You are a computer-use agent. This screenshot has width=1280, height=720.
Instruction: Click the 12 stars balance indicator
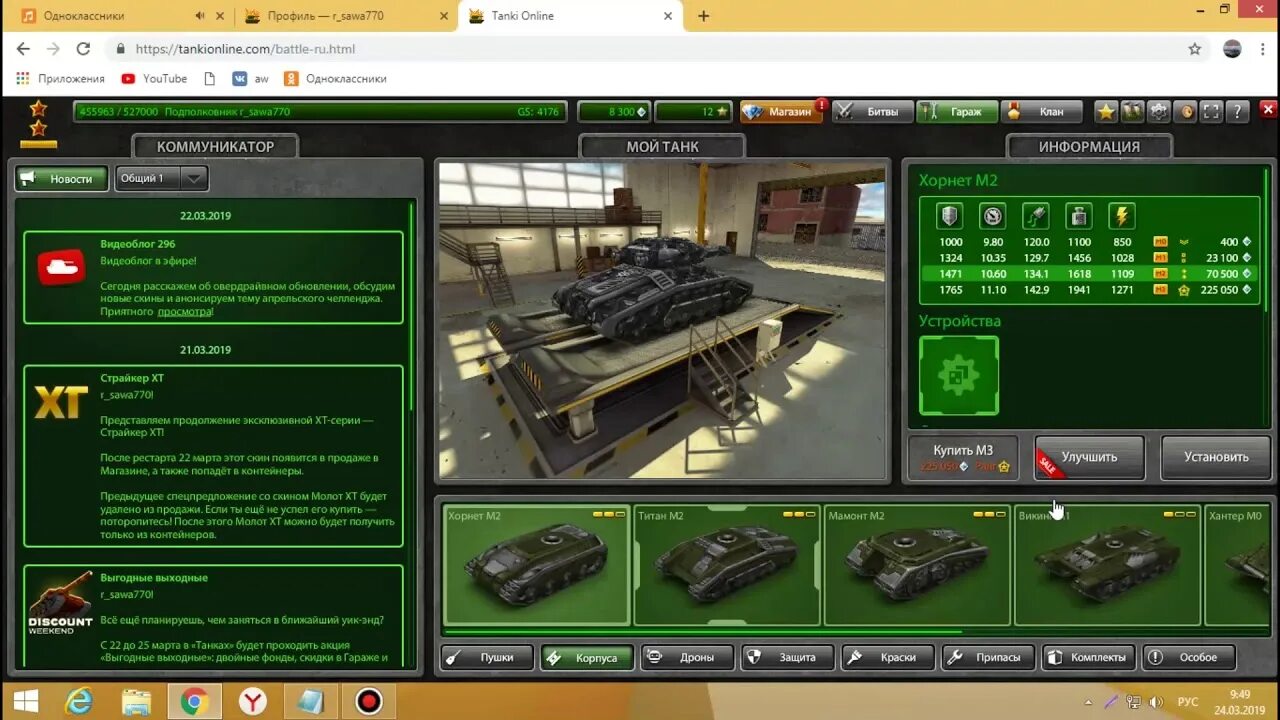tap(694, 111)
